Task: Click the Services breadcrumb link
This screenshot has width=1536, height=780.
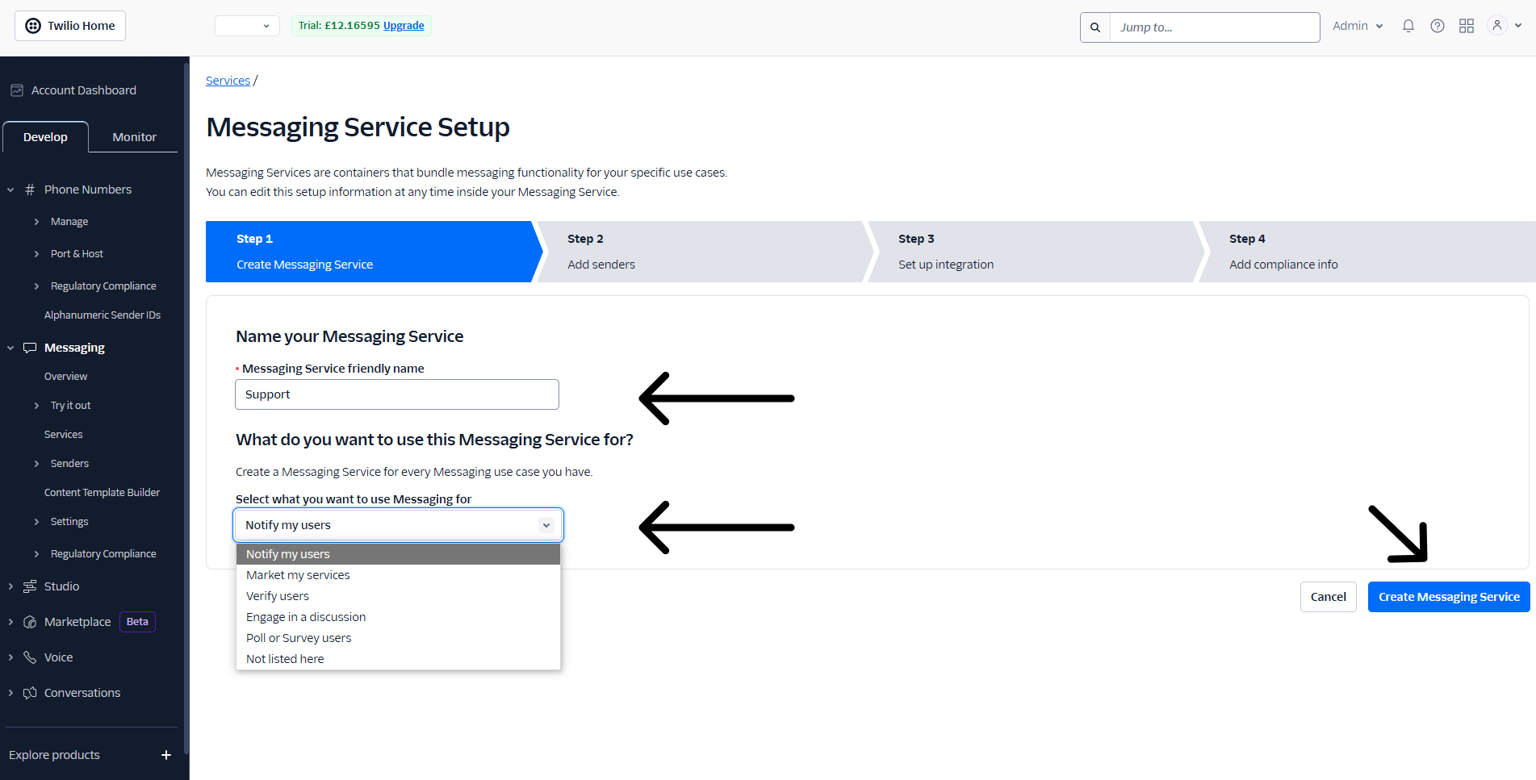Action: pos(228,80)
